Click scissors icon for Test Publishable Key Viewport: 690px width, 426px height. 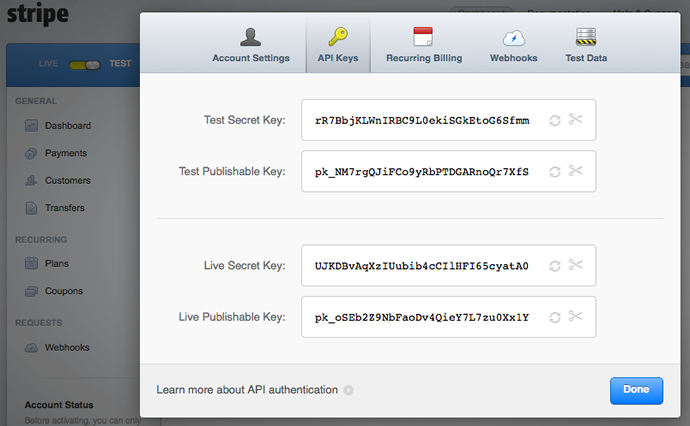point(575,170)
